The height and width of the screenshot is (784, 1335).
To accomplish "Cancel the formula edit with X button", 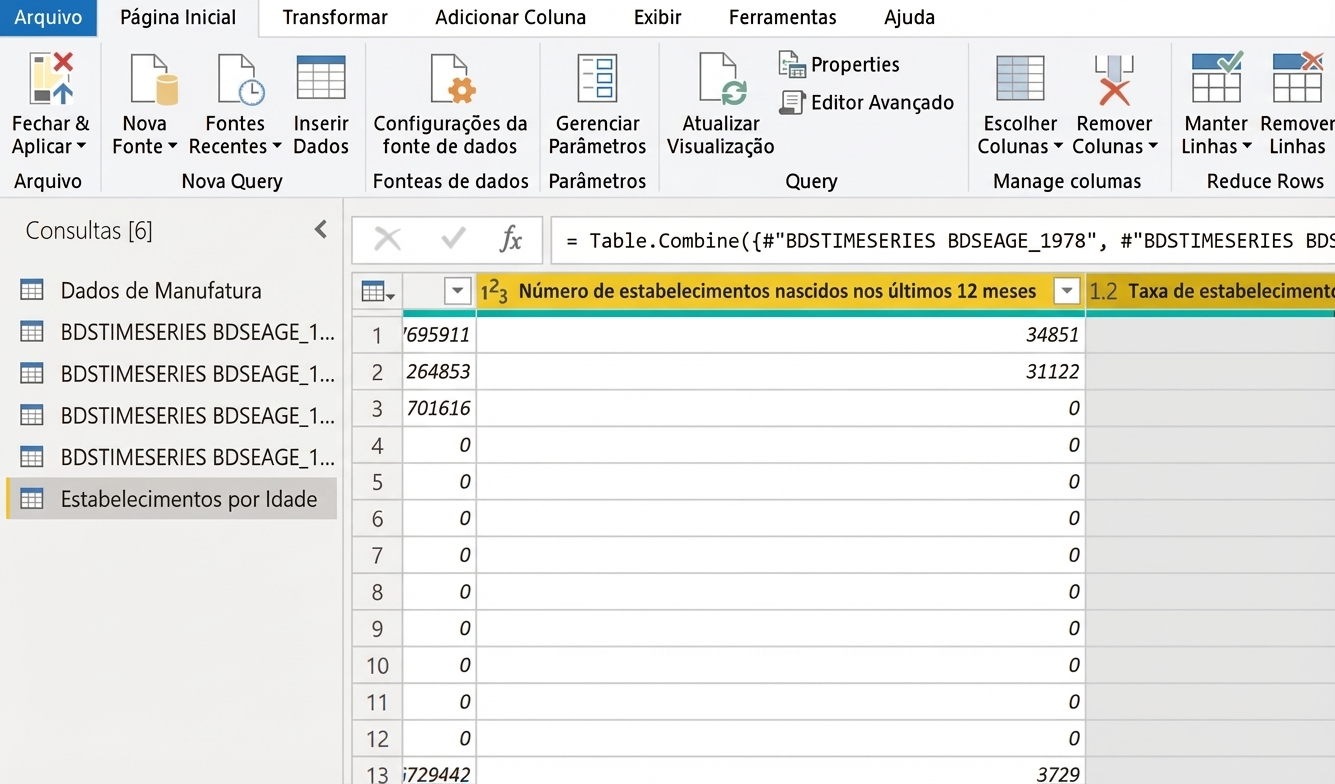I will tap(387, 239).
